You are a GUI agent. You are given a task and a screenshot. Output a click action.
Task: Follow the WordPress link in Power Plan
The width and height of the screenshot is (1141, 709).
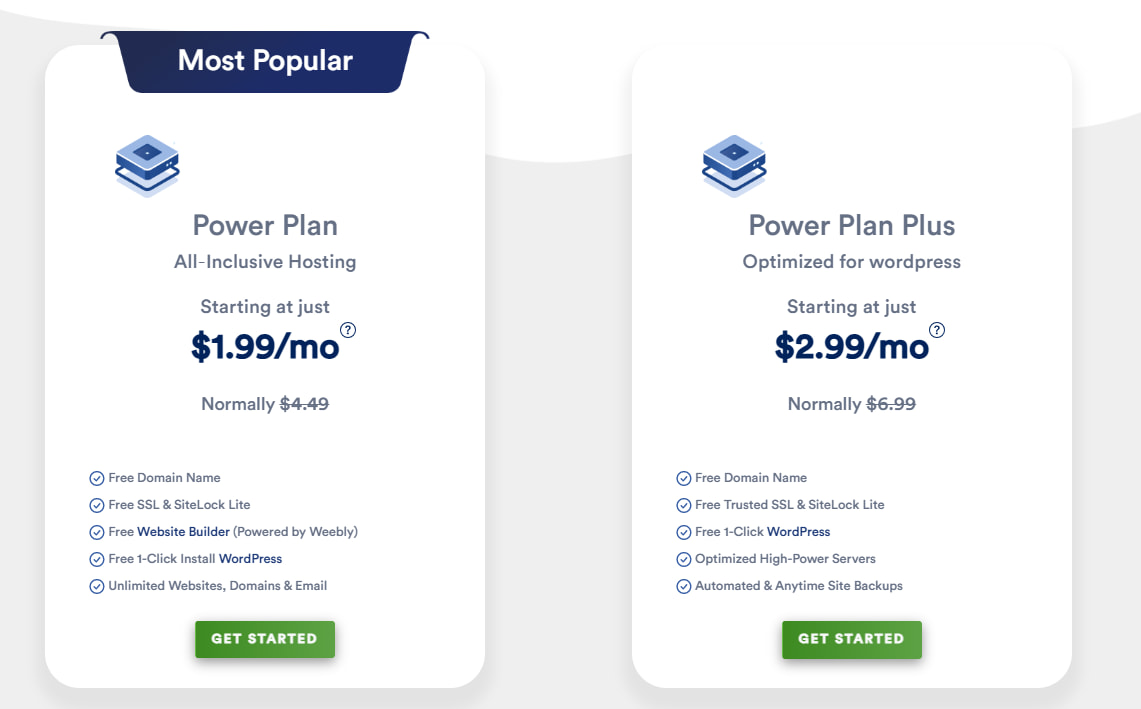point(250,559)
